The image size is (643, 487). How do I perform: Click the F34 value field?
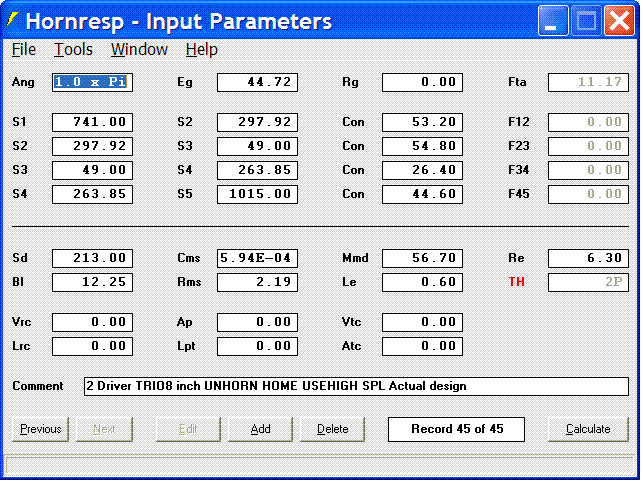click(588, 171)
